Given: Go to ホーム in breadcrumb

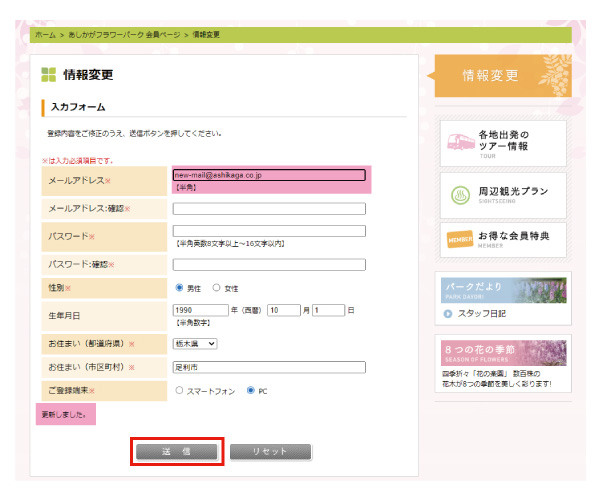Looking at the screenshot, I should 45,35.
